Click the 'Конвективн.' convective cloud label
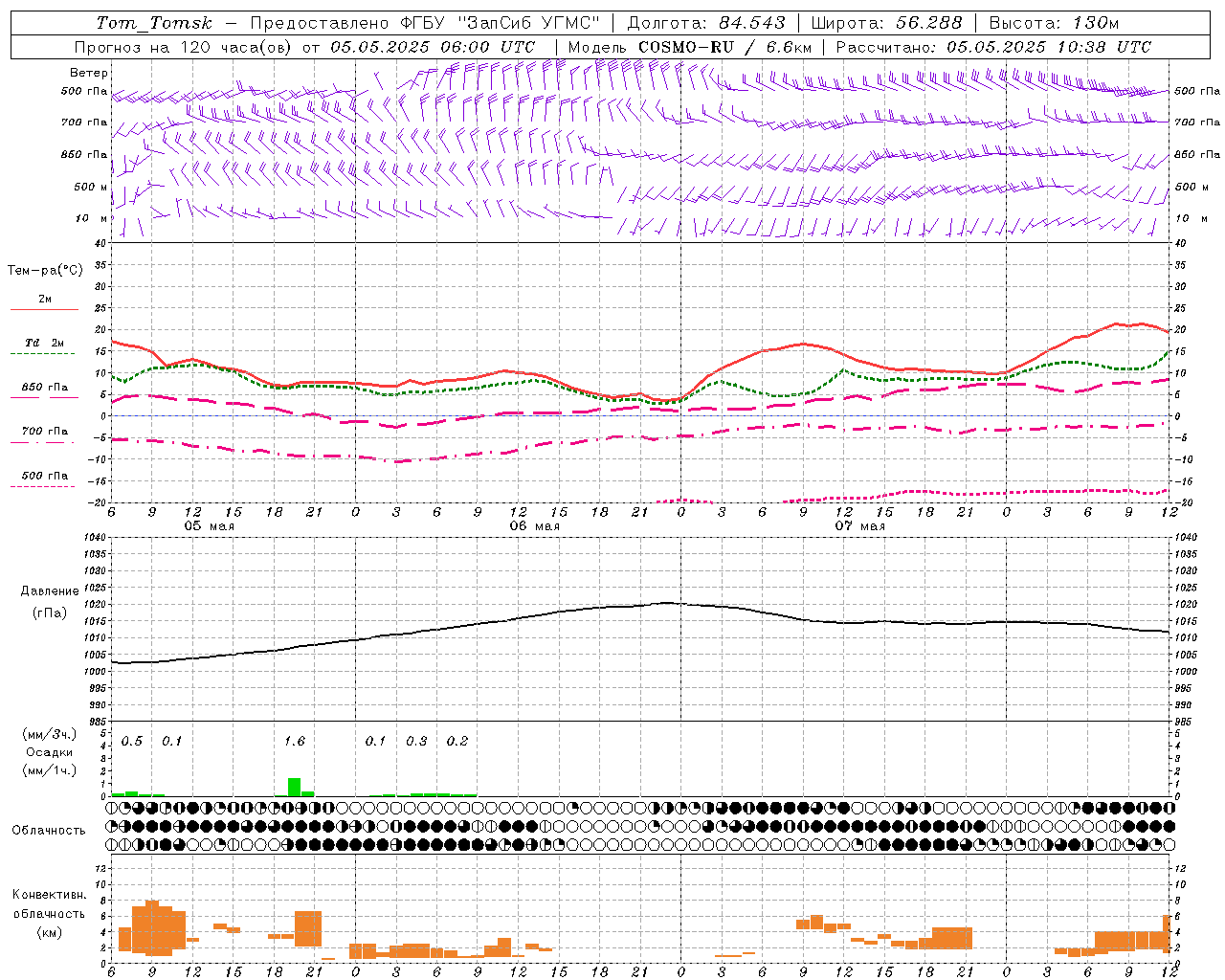Screen dimensions: 1225x980 [49, 895]
